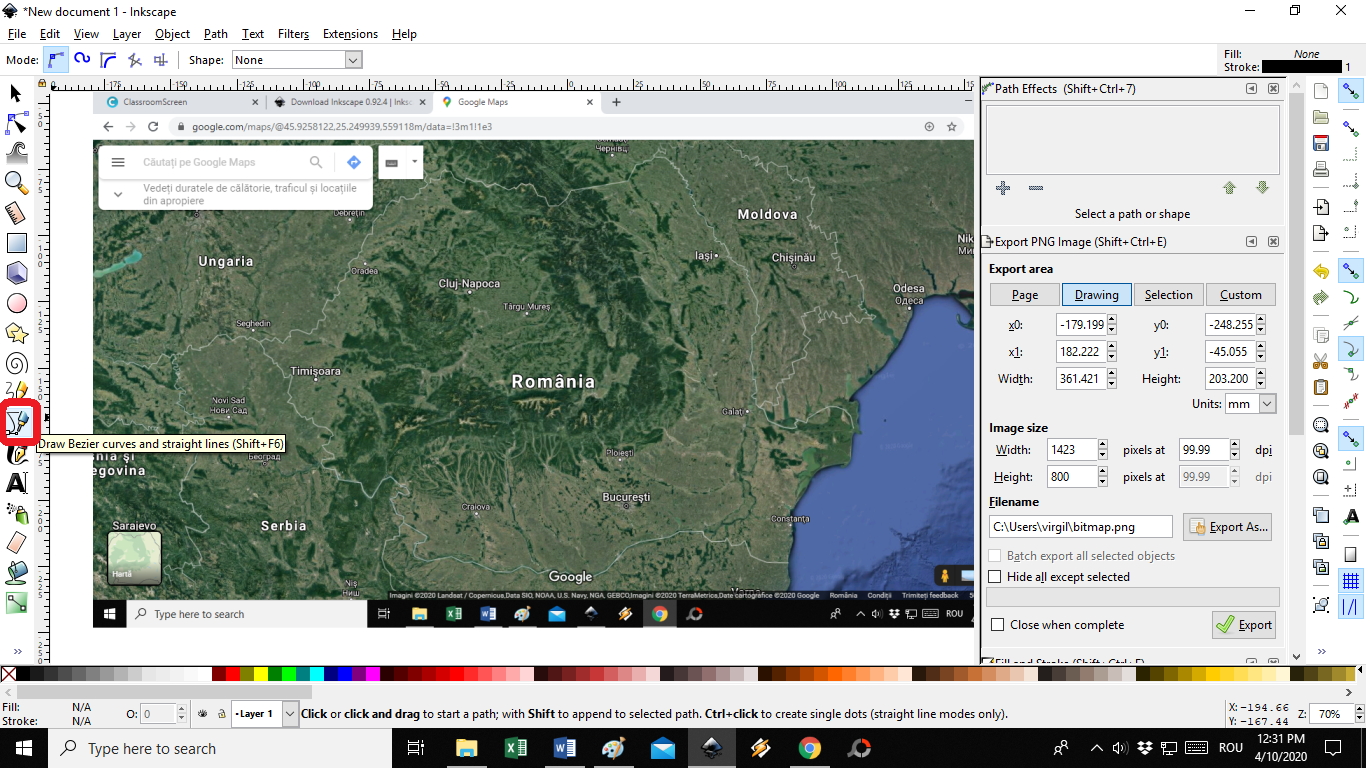Select the Gradient tool
The width and height of the screenshot is (1366, 768).
pyautogui.click(x=16, y=603)
